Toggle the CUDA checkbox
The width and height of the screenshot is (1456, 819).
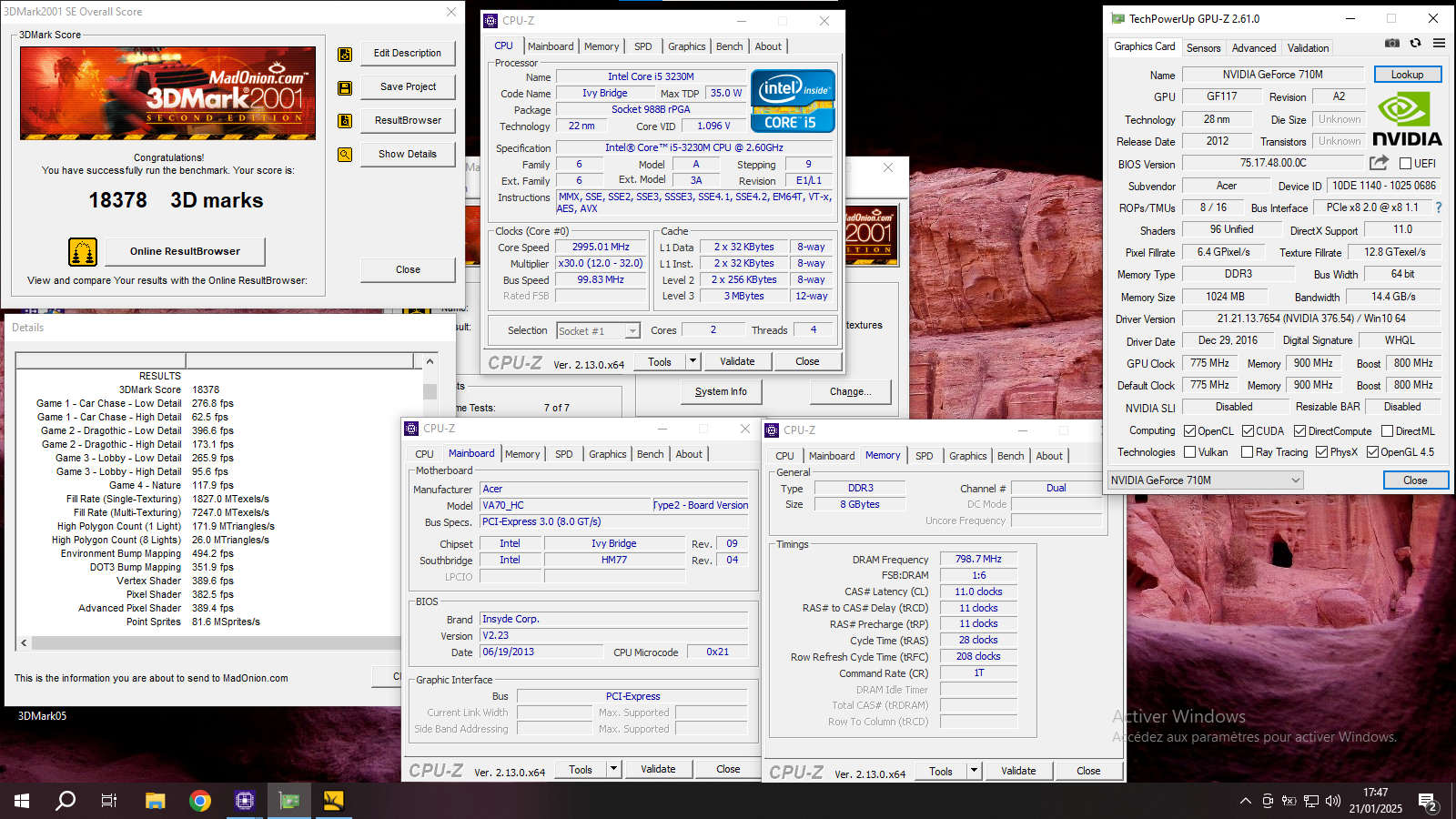[1249, 431]
